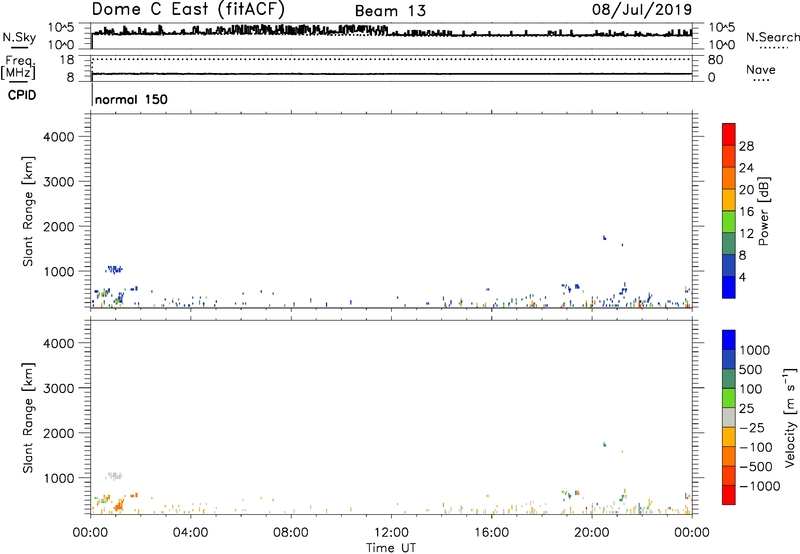Viewport: 800px width, 554px height.
Task: Click the '04:00' time tick label
Action: (x=190, y=533)
